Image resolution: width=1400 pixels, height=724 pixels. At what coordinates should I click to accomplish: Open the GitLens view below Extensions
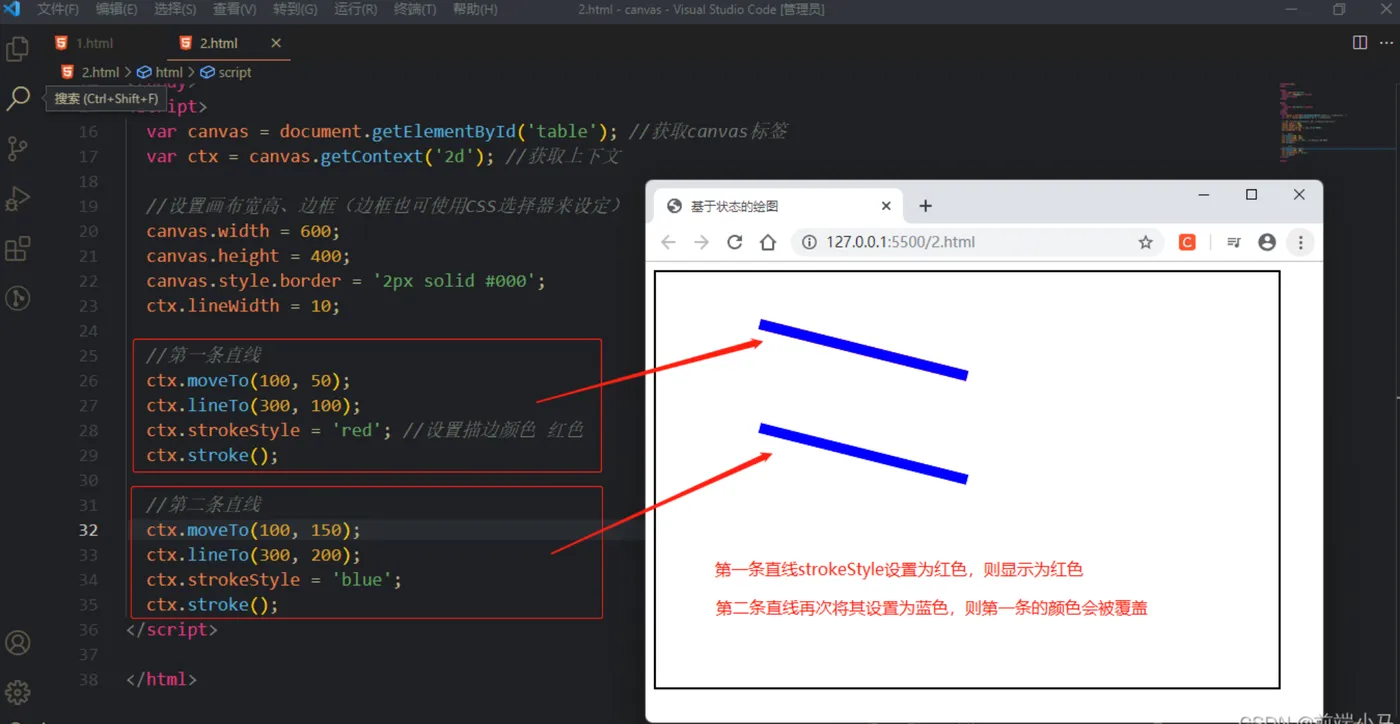point(18,298)
